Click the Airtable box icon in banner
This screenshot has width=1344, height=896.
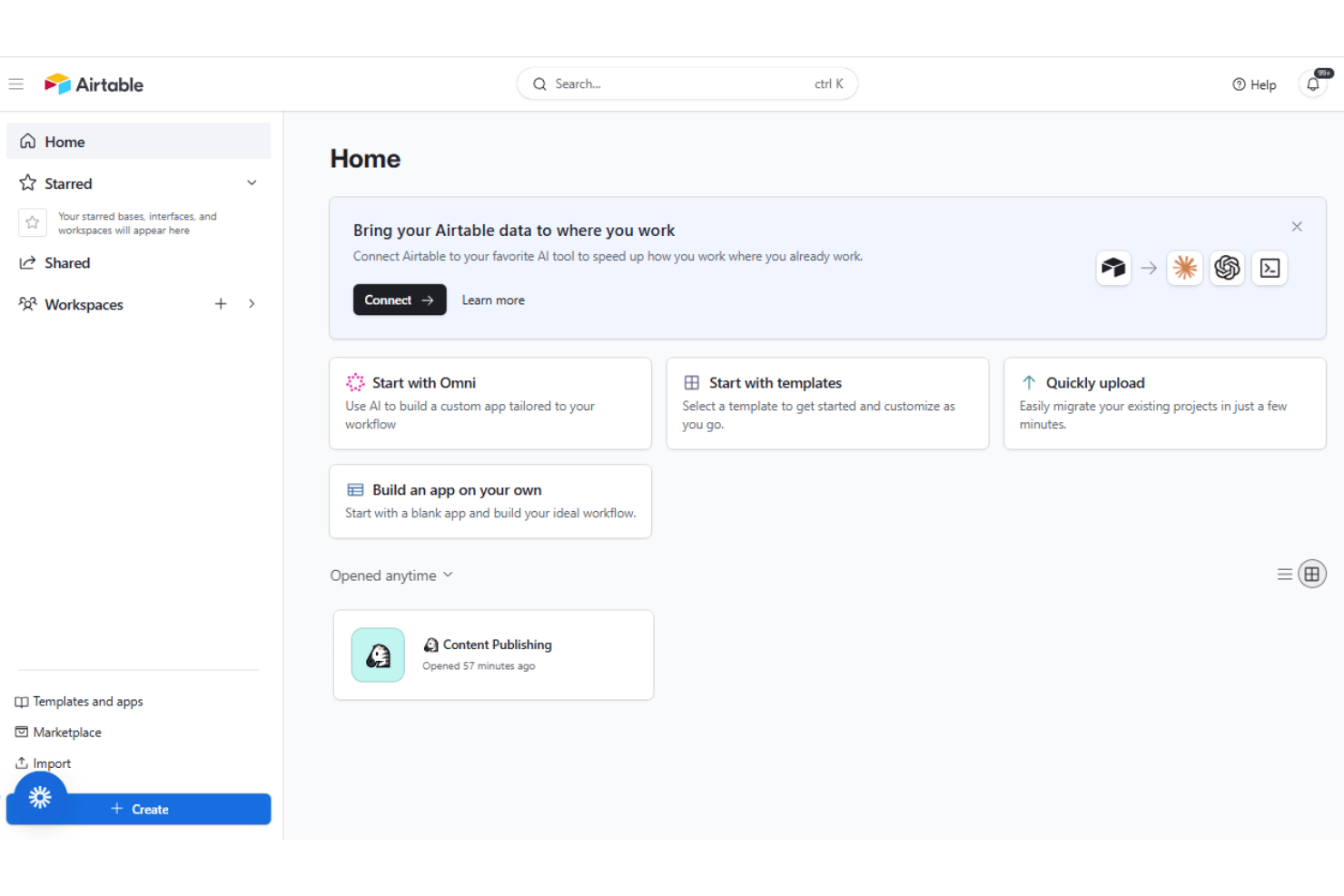tap(1113, 268)
